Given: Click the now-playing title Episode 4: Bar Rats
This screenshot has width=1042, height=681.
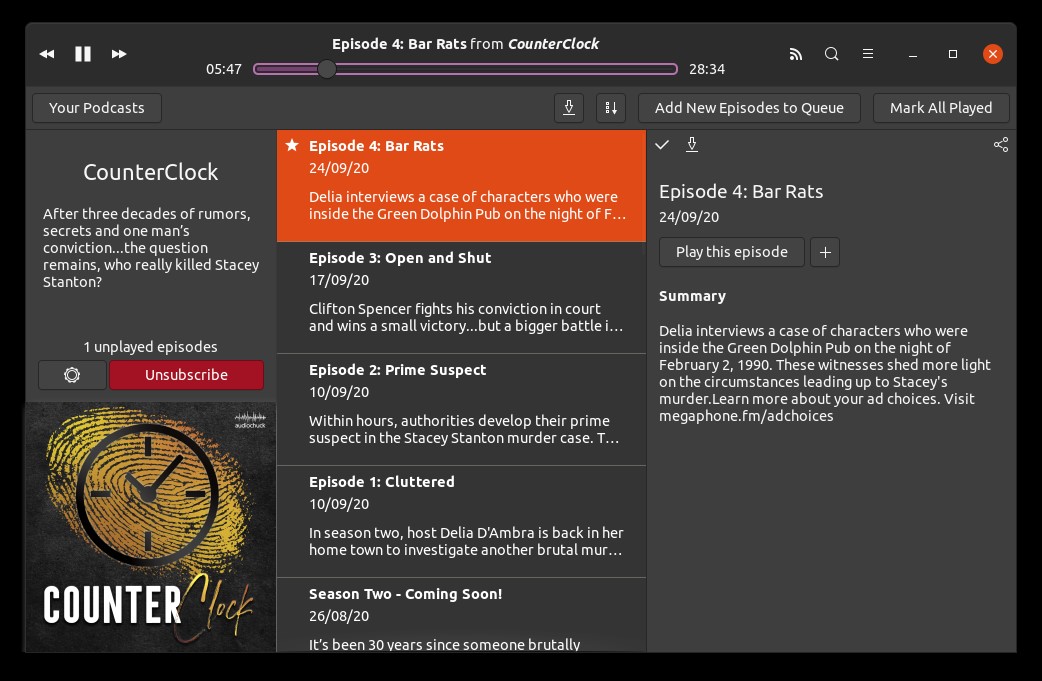Looking at the screenshot, I should (x=399, y=44).
